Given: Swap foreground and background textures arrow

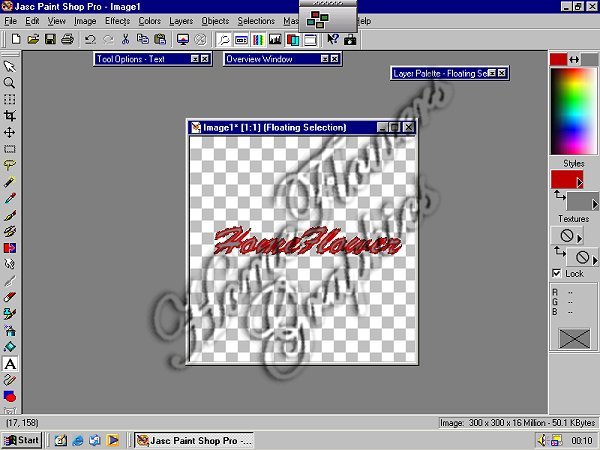Looking at the screenshot, I should (559, 251).
